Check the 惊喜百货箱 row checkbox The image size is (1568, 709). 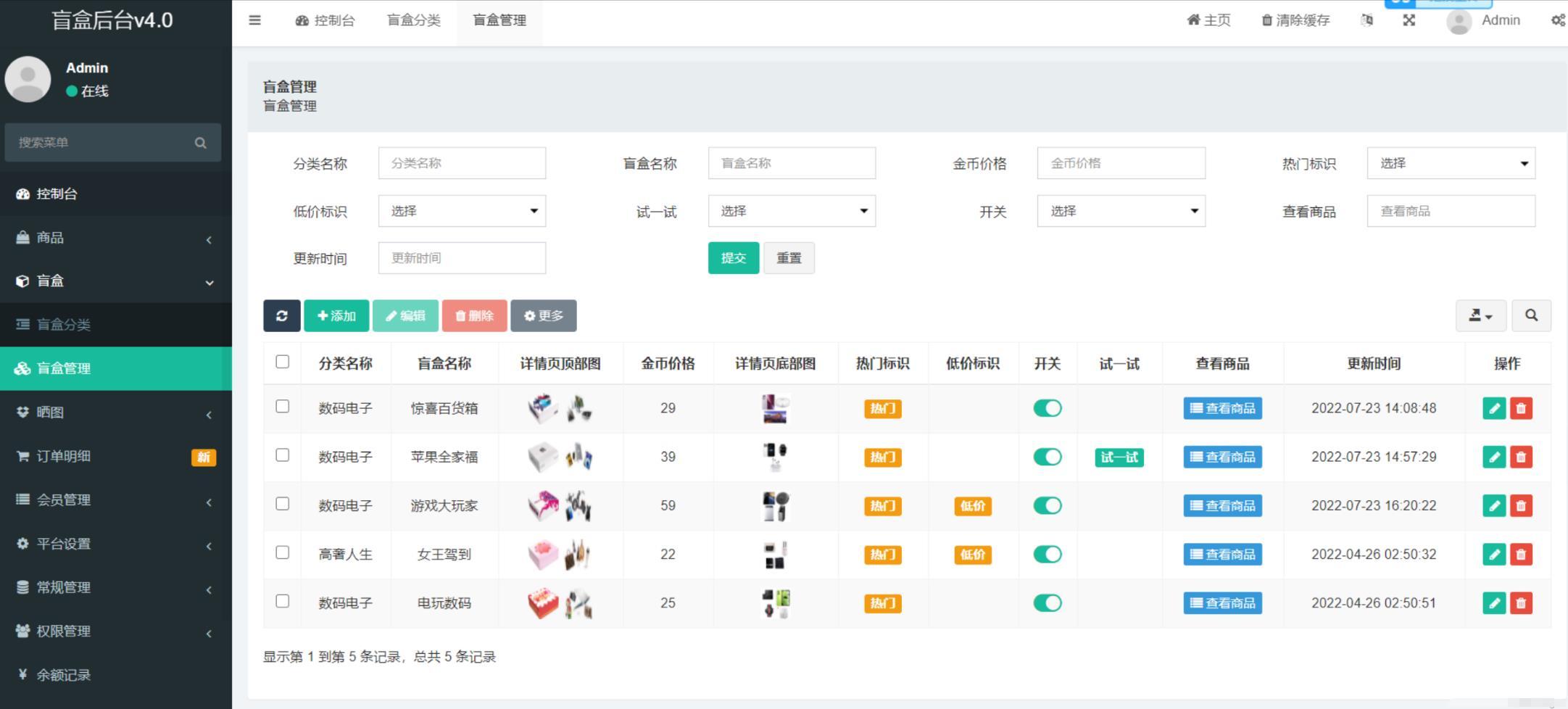coord(283,407)
